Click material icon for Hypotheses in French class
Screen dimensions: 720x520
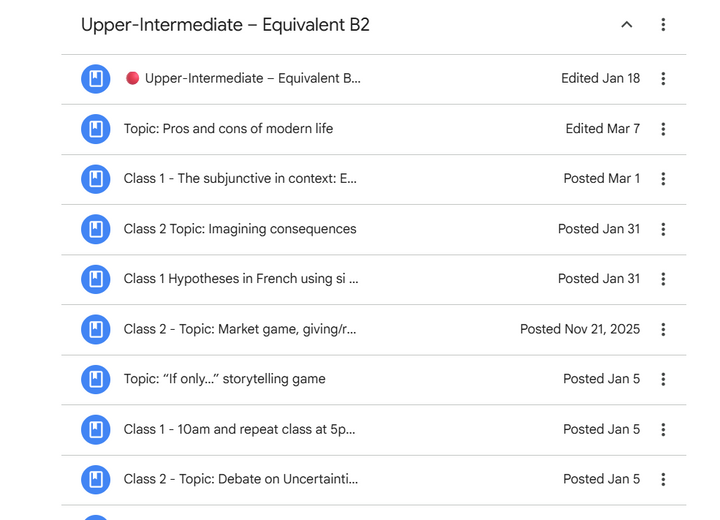(96, 279)
